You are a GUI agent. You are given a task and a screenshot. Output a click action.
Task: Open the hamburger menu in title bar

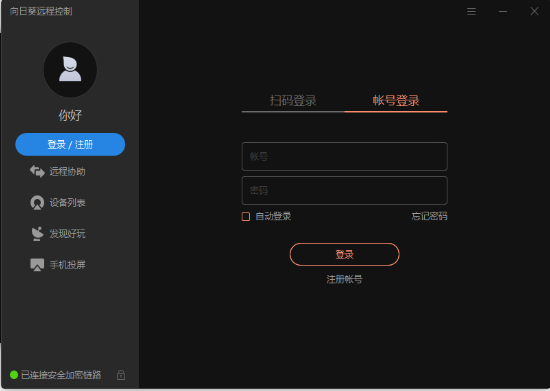pos(471,12)
